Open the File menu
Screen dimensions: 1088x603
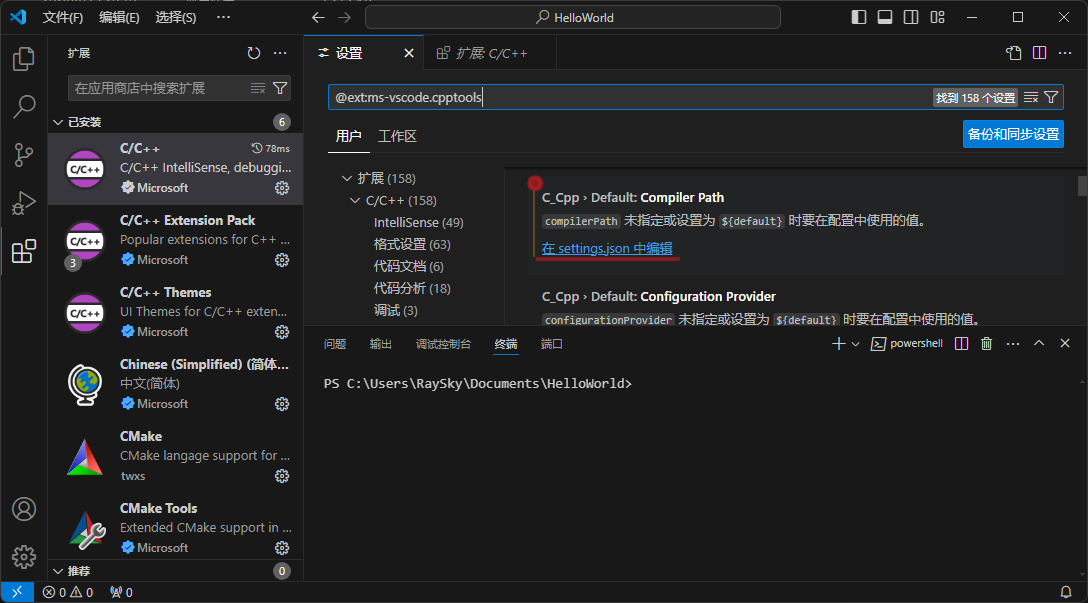[x=62, y=17]
